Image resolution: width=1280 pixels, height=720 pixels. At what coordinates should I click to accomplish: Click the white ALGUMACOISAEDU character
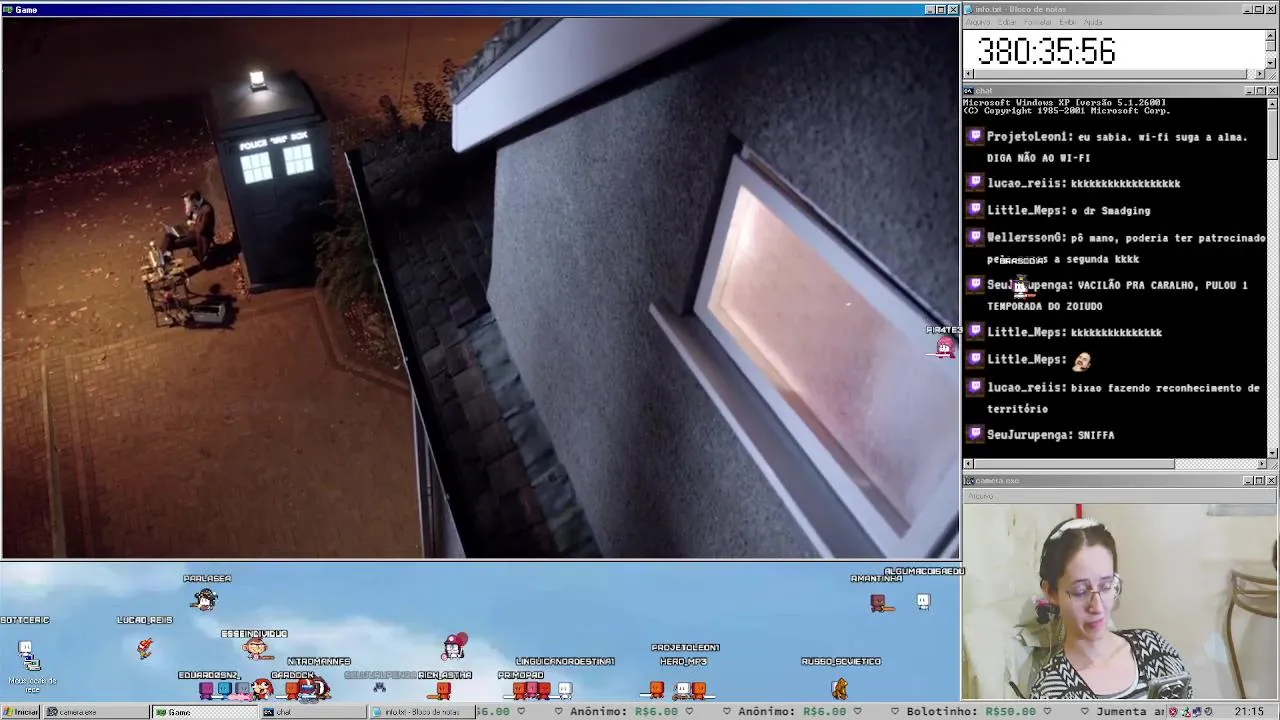click(x=923, y=601)
